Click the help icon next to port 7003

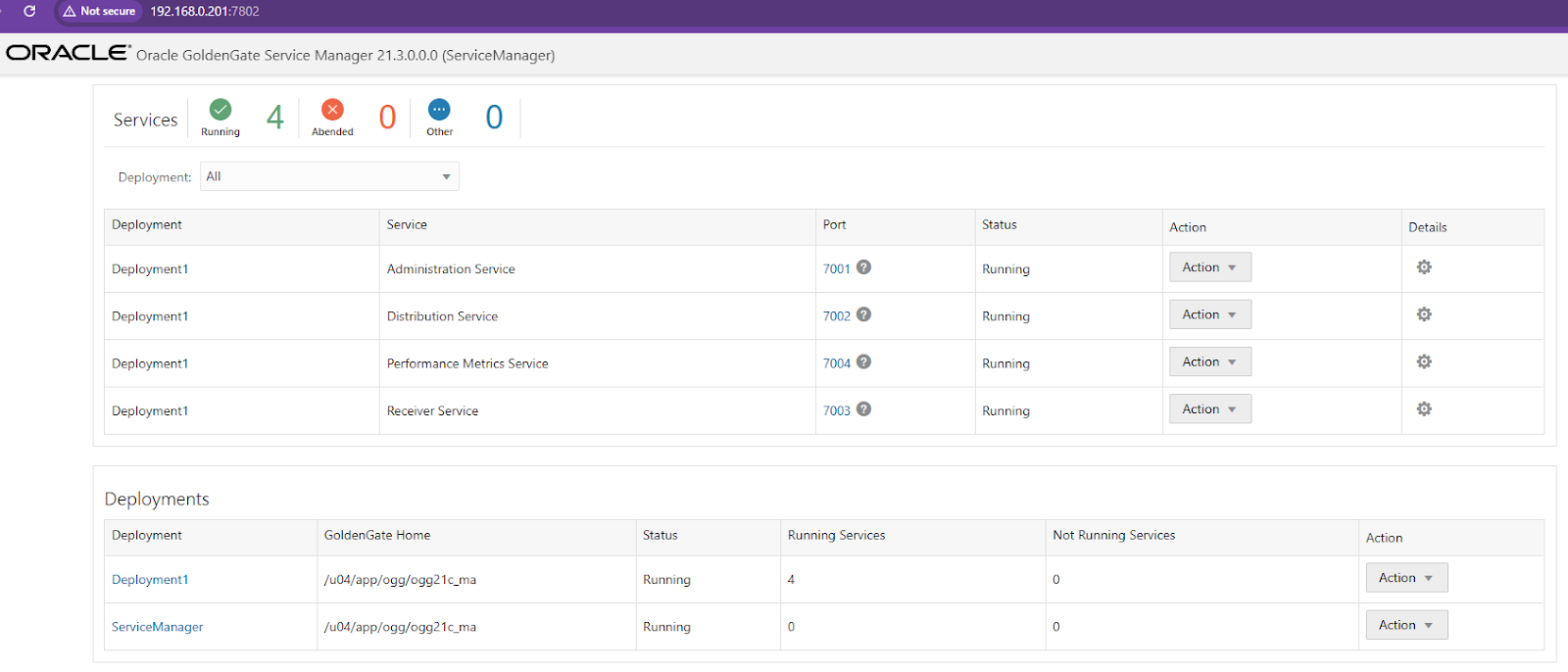click(863, 408)
